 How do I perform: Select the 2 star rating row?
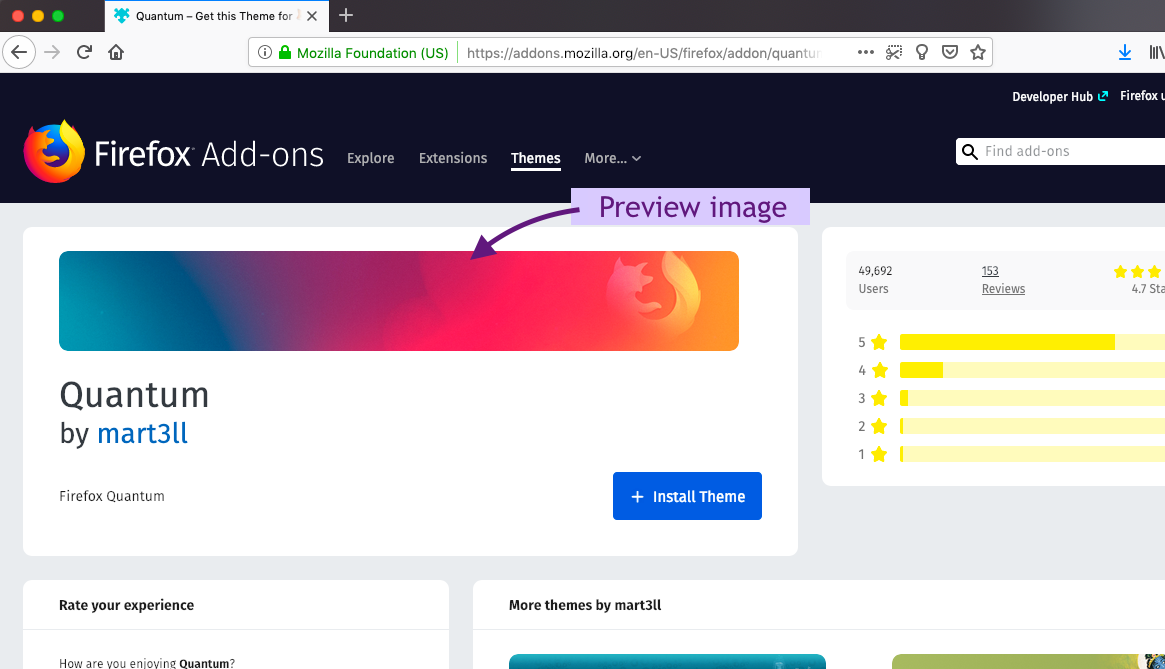(1010, 426)
